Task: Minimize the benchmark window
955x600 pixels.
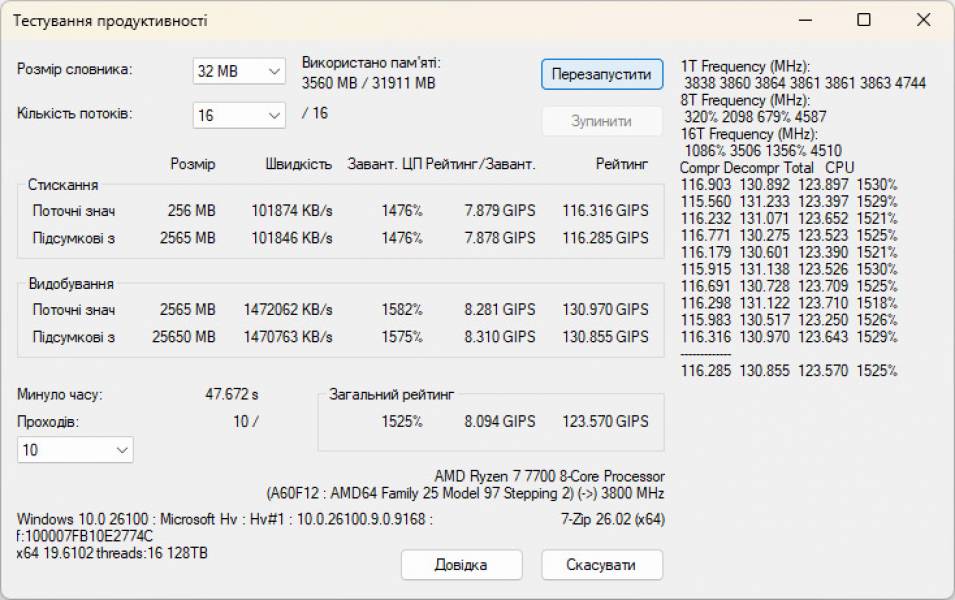Action: [805, 20]
